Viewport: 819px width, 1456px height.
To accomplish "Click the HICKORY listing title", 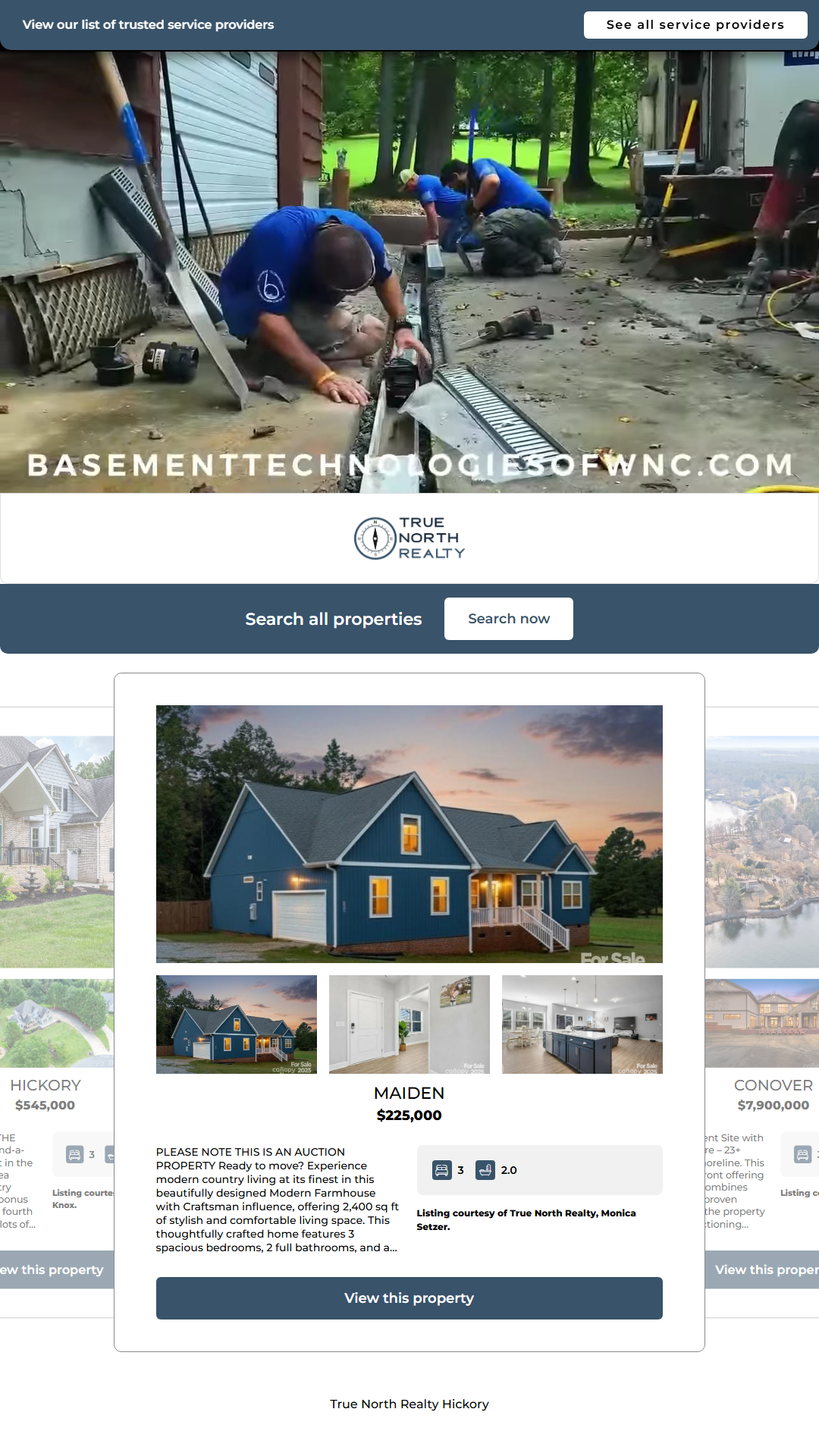I will click(45, 1085).
